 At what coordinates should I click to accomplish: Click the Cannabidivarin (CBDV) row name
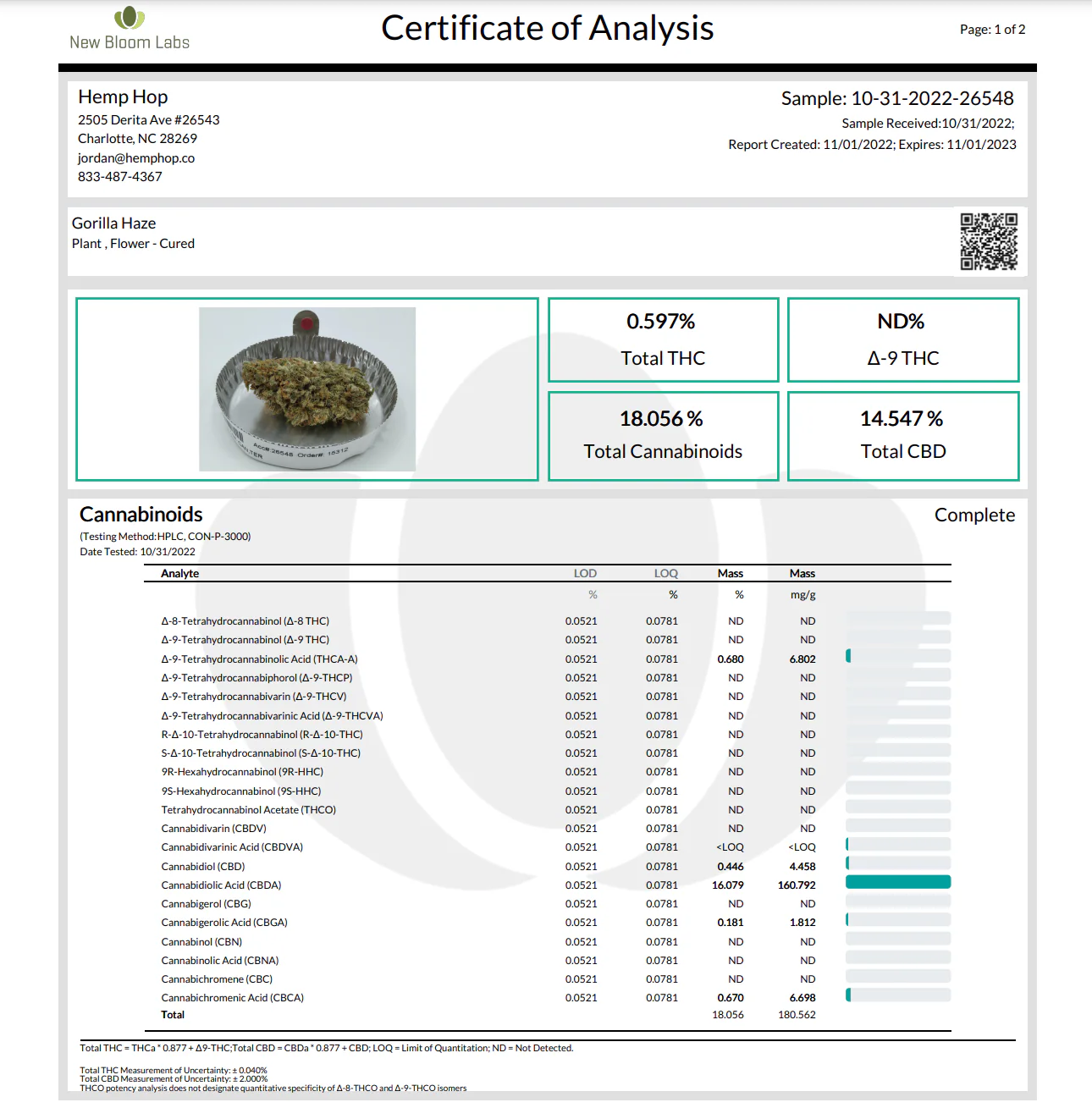pyautogui.click(x=213, y=829)
